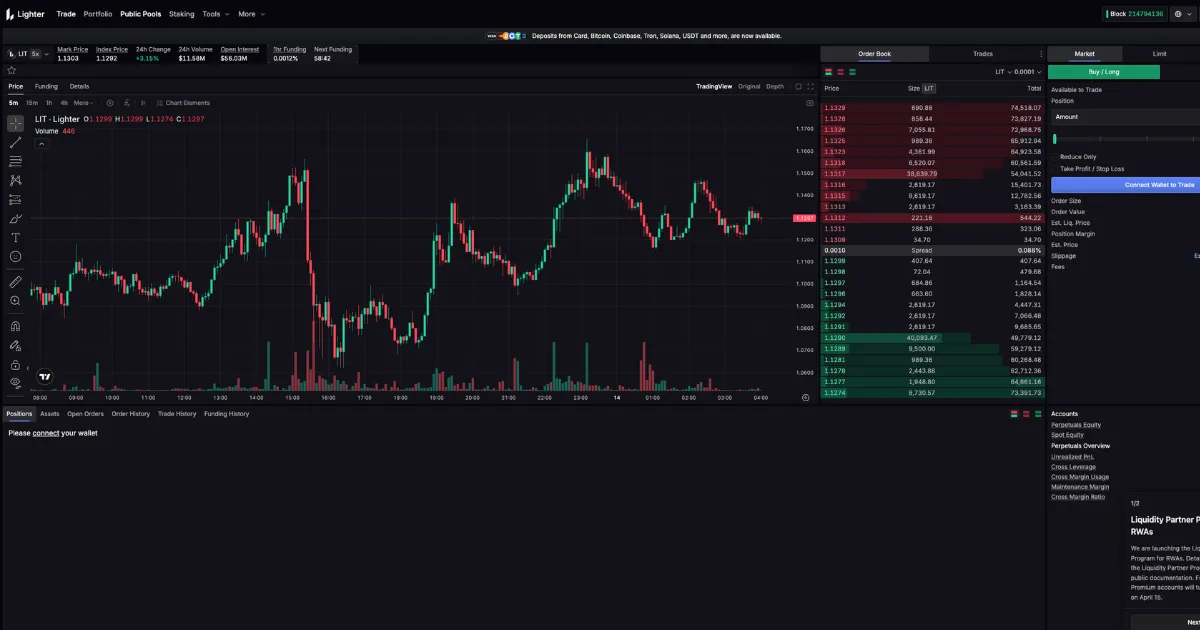Open the 0.0001 price precision dropdown
The image size is (1200, 630).
1027,71
